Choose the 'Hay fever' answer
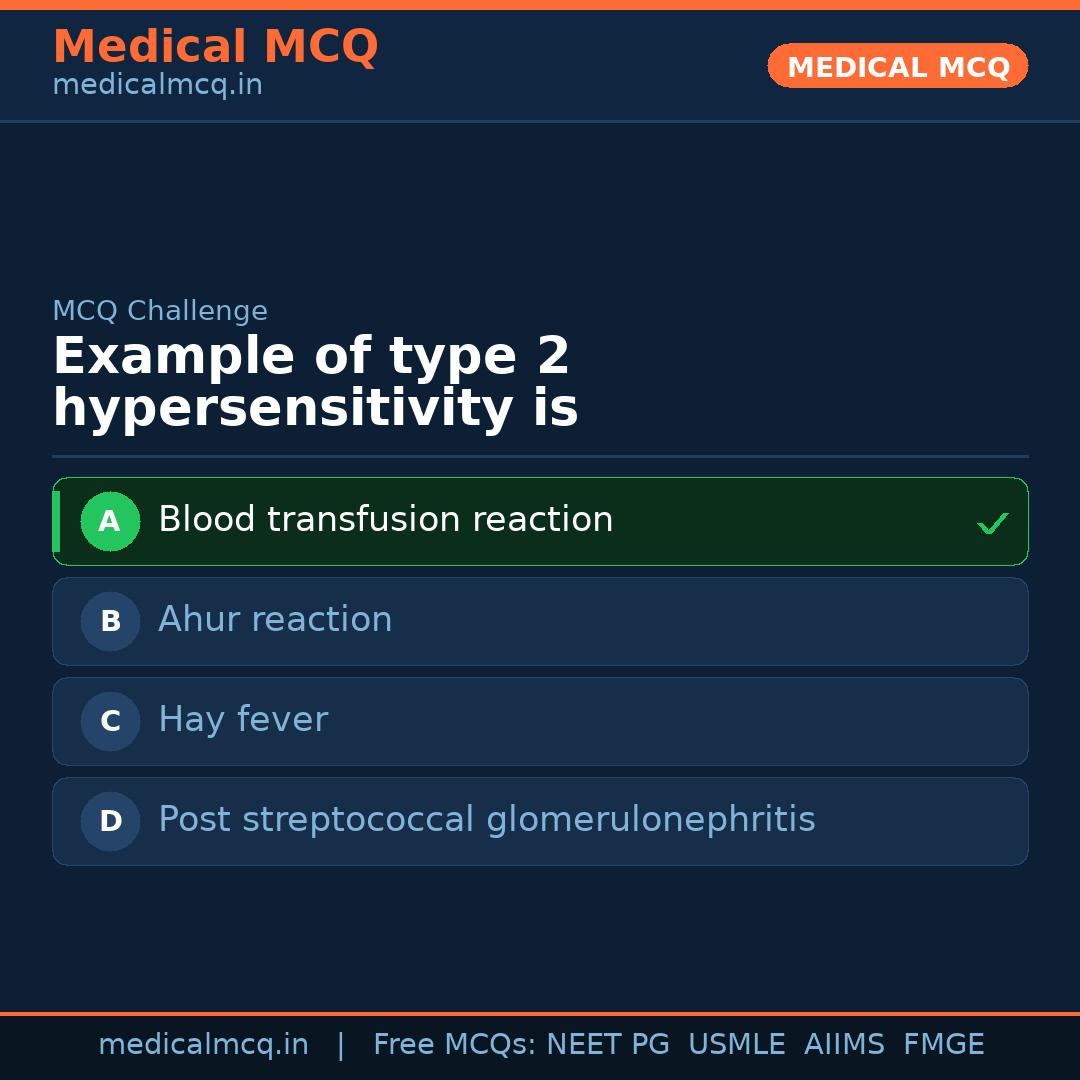1080x1080 pixels. (243, 720)
